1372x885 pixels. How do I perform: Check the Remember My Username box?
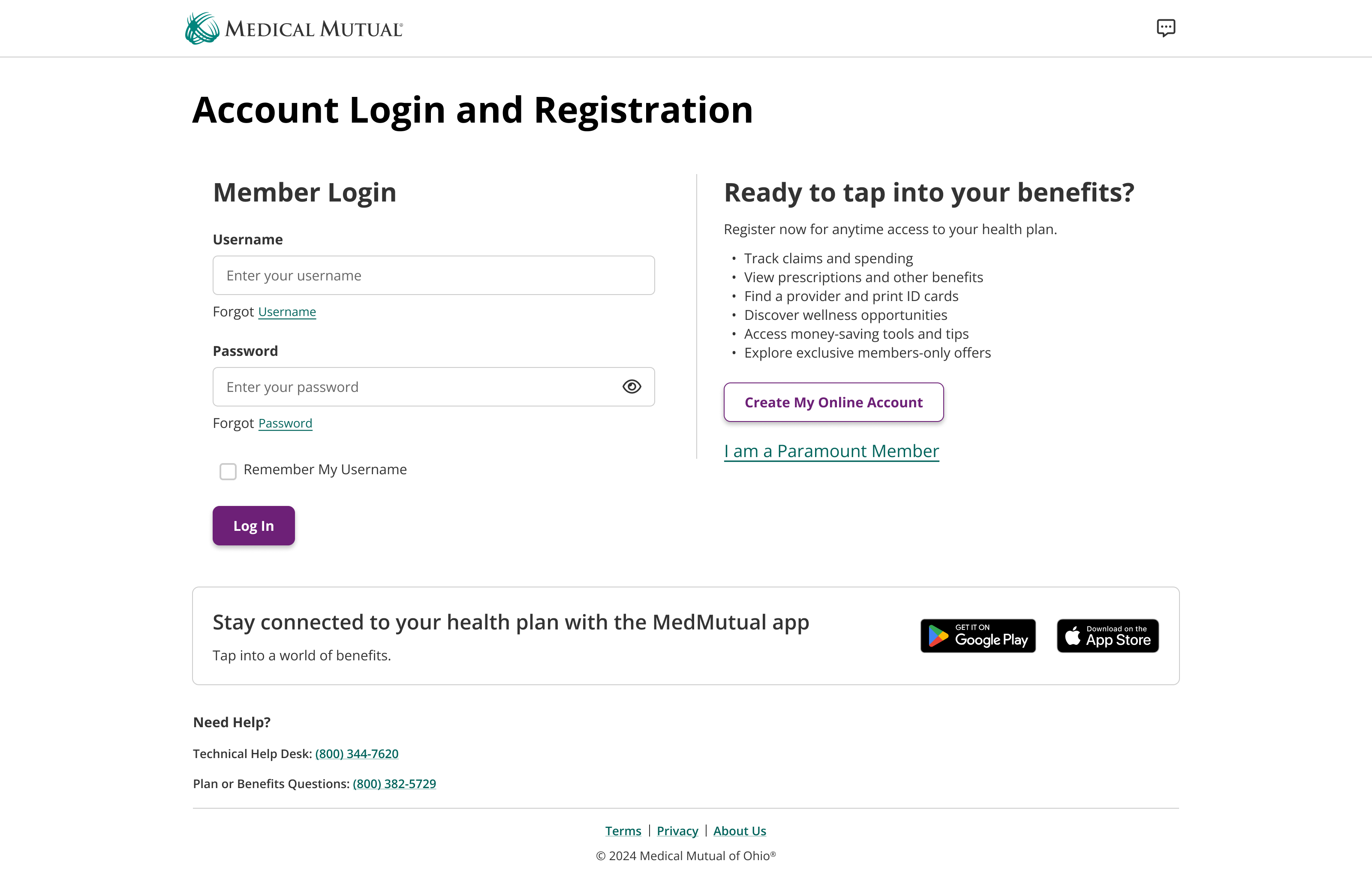[x=228, y=471]
